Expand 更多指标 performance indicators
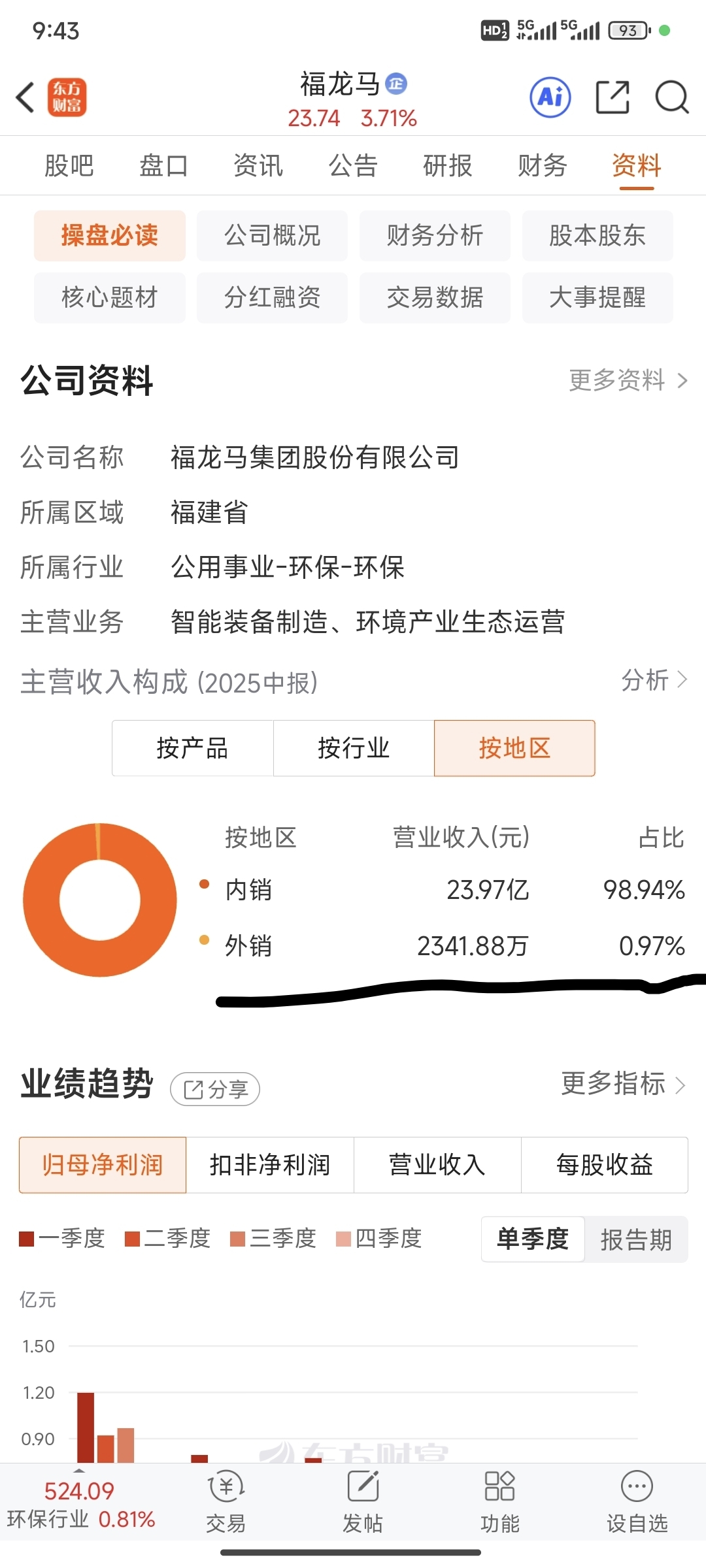Viewport: 706px width, 1568px height. pyautogui.click(x=623, y=1084)
